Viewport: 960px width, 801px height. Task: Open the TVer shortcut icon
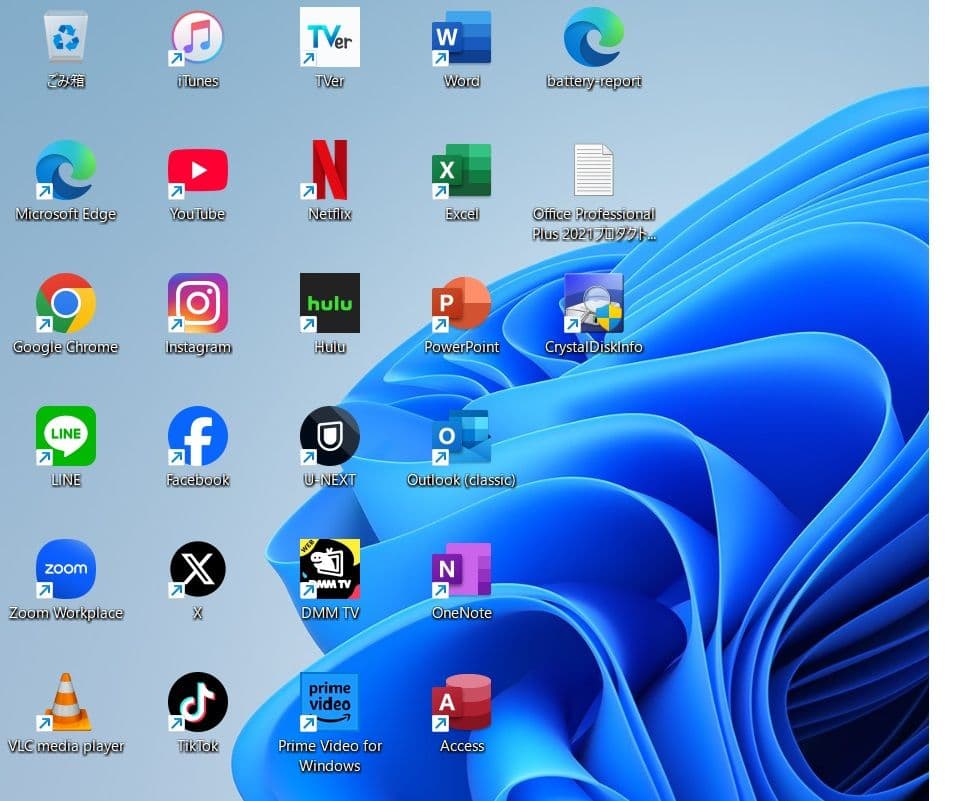[x=329, y=37]
